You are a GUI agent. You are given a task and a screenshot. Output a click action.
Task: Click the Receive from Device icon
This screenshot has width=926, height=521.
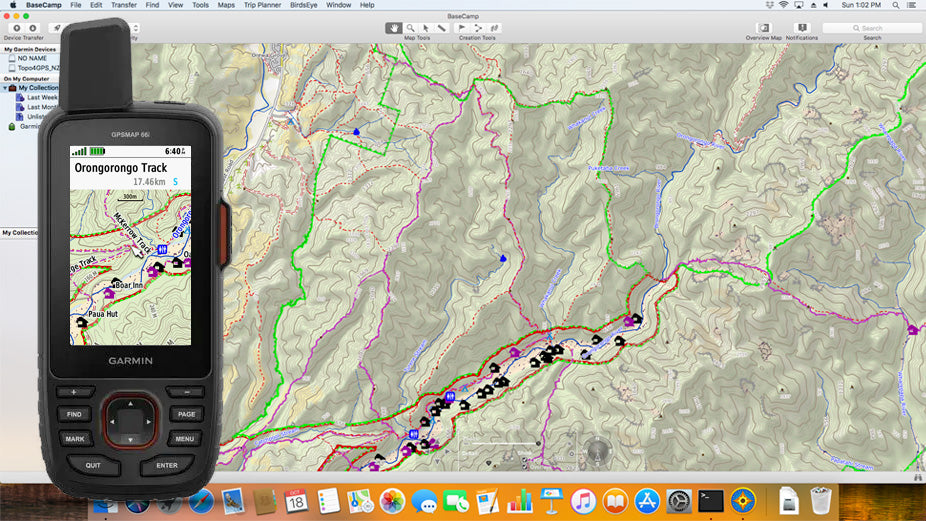[33, 28]
